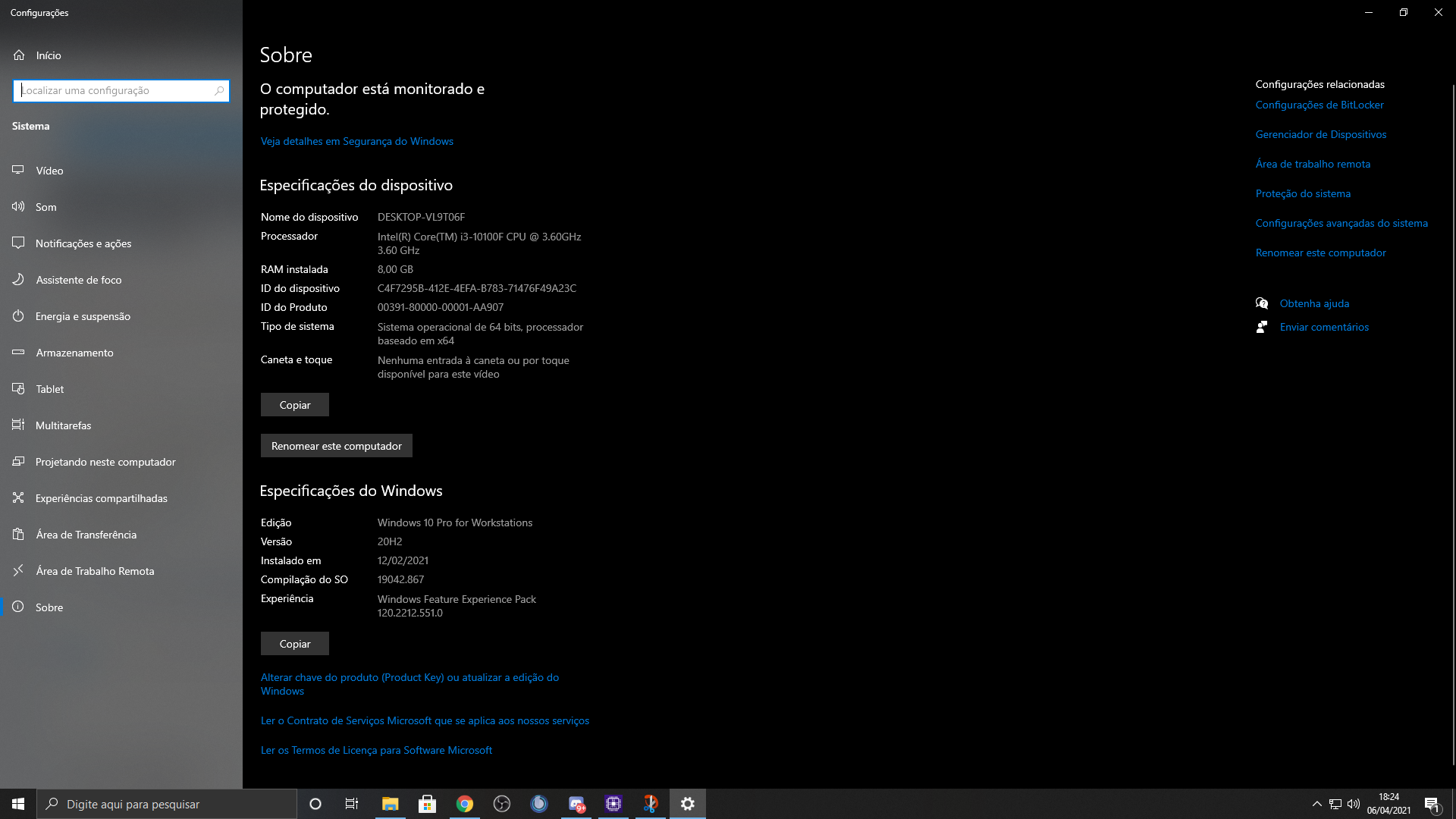Copy device specifications with first Copiar button
1456x819 pixels.
point(295,405)
